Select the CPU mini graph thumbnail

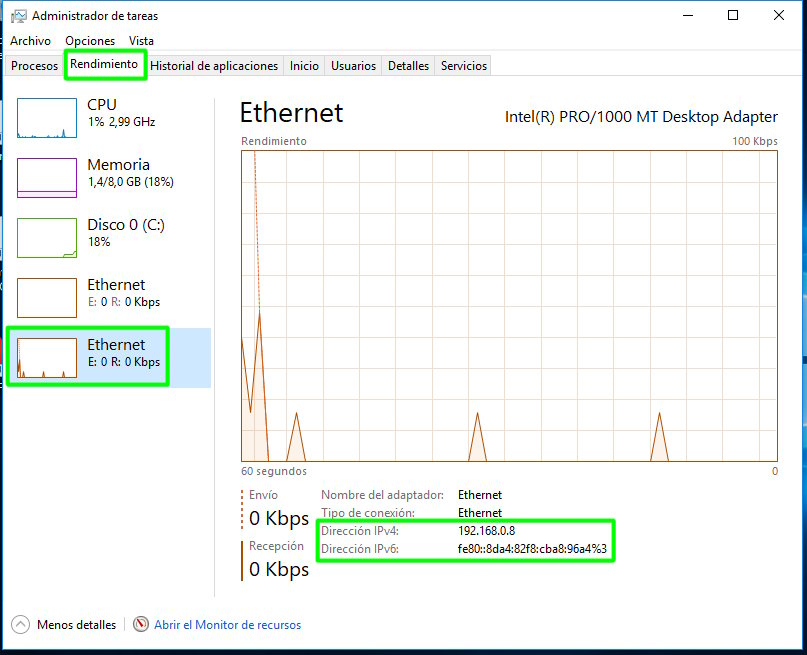coord(47,118)
